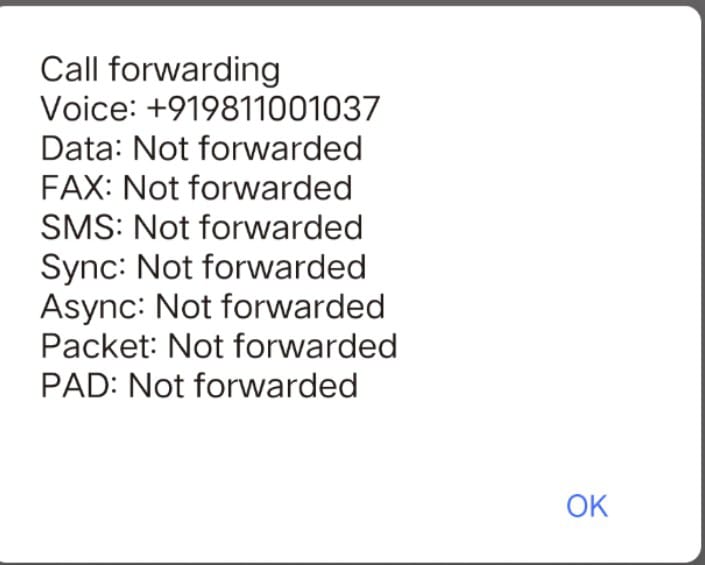Viewport: 705px width, 565px height.
Task: Click Not forwarded status beside Data
Action: [x=248, y=149]
